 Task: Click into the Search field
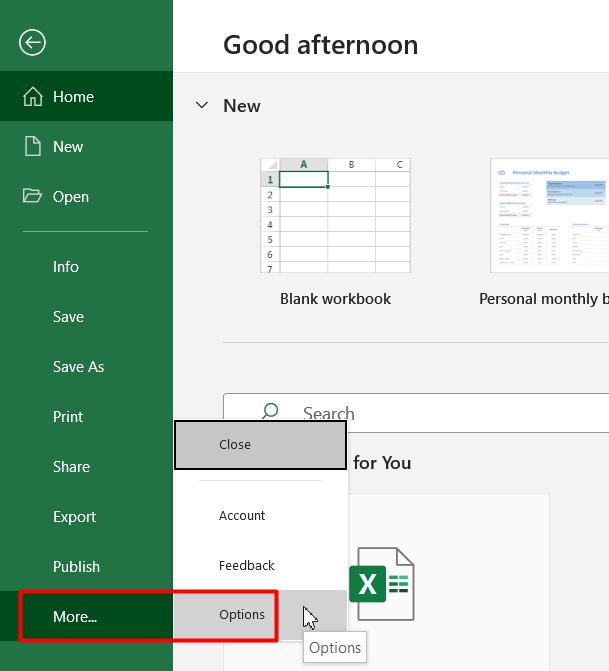click(416, 413)
